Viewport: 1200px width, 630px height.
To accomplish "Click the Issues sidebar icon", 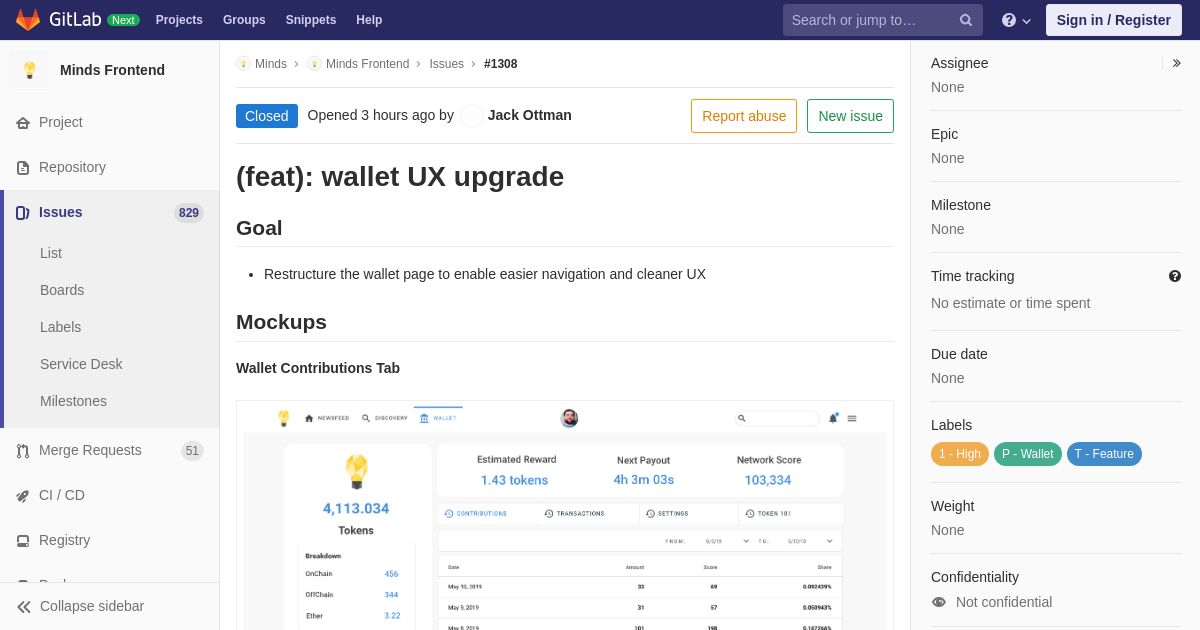I will coord(23,213).
